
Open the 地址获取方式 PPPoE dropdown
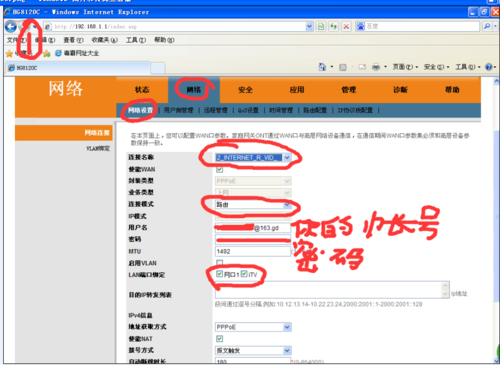tap(253, 327)
